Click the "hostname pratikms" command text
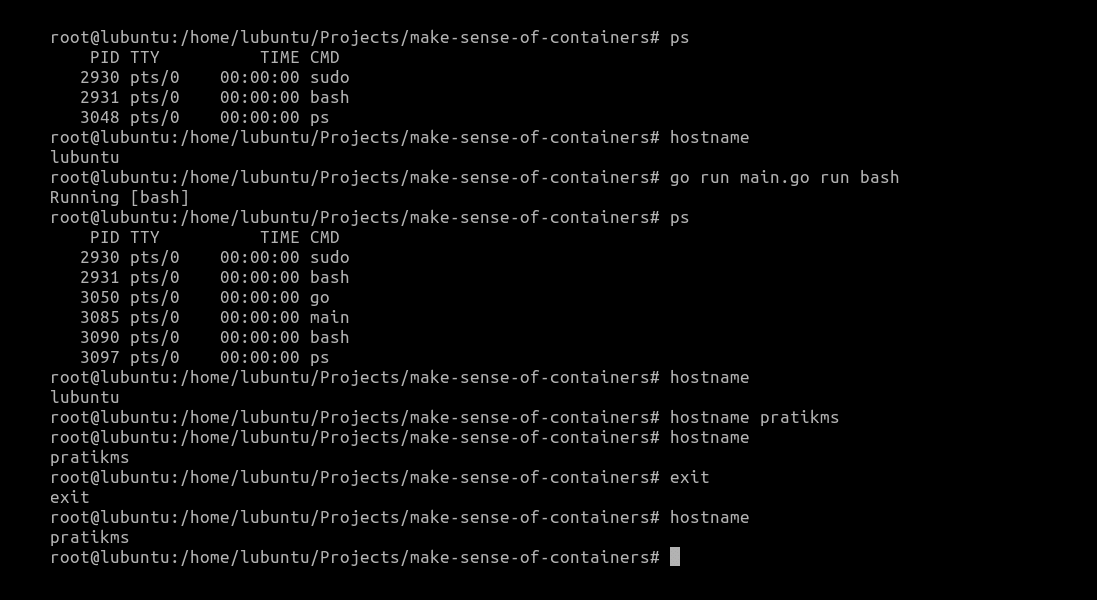 tap(754, 417)
